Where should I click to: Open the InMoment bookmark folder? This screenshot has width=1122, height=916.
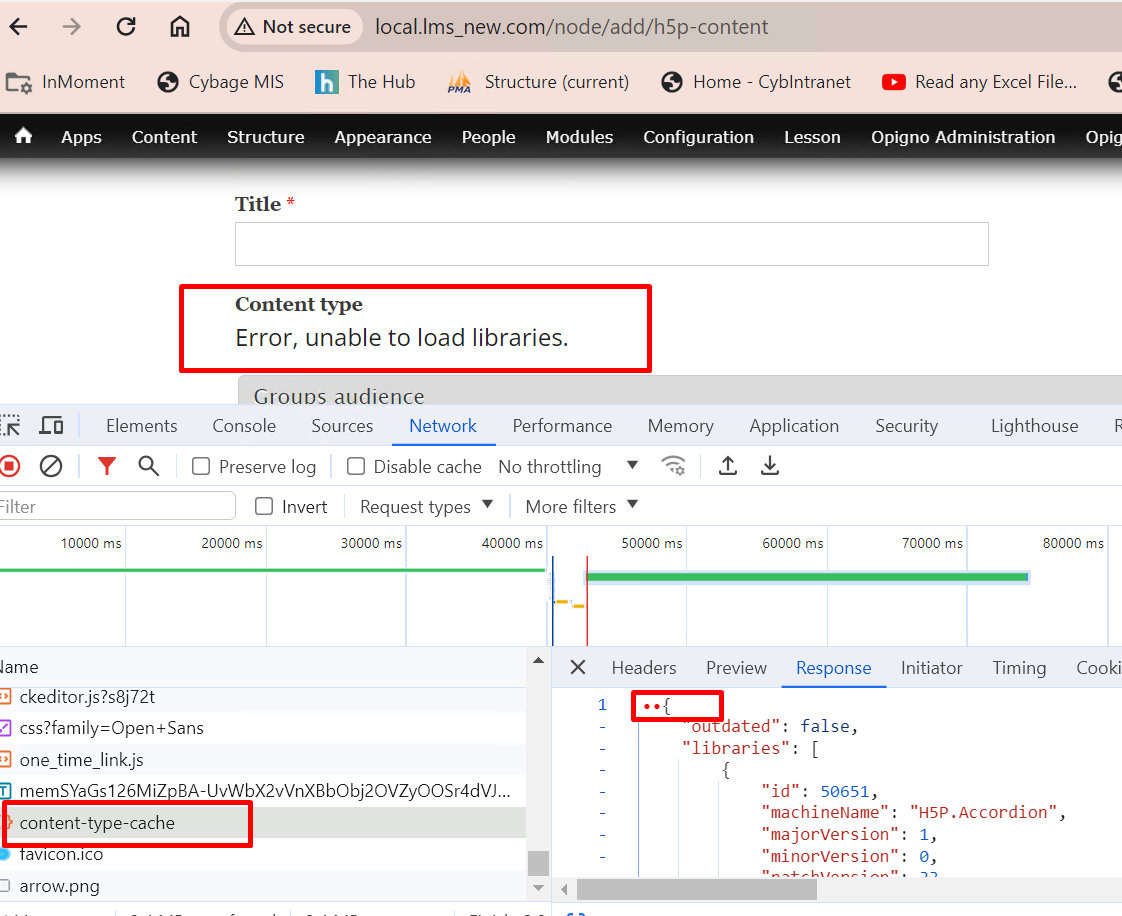(66, 82)
